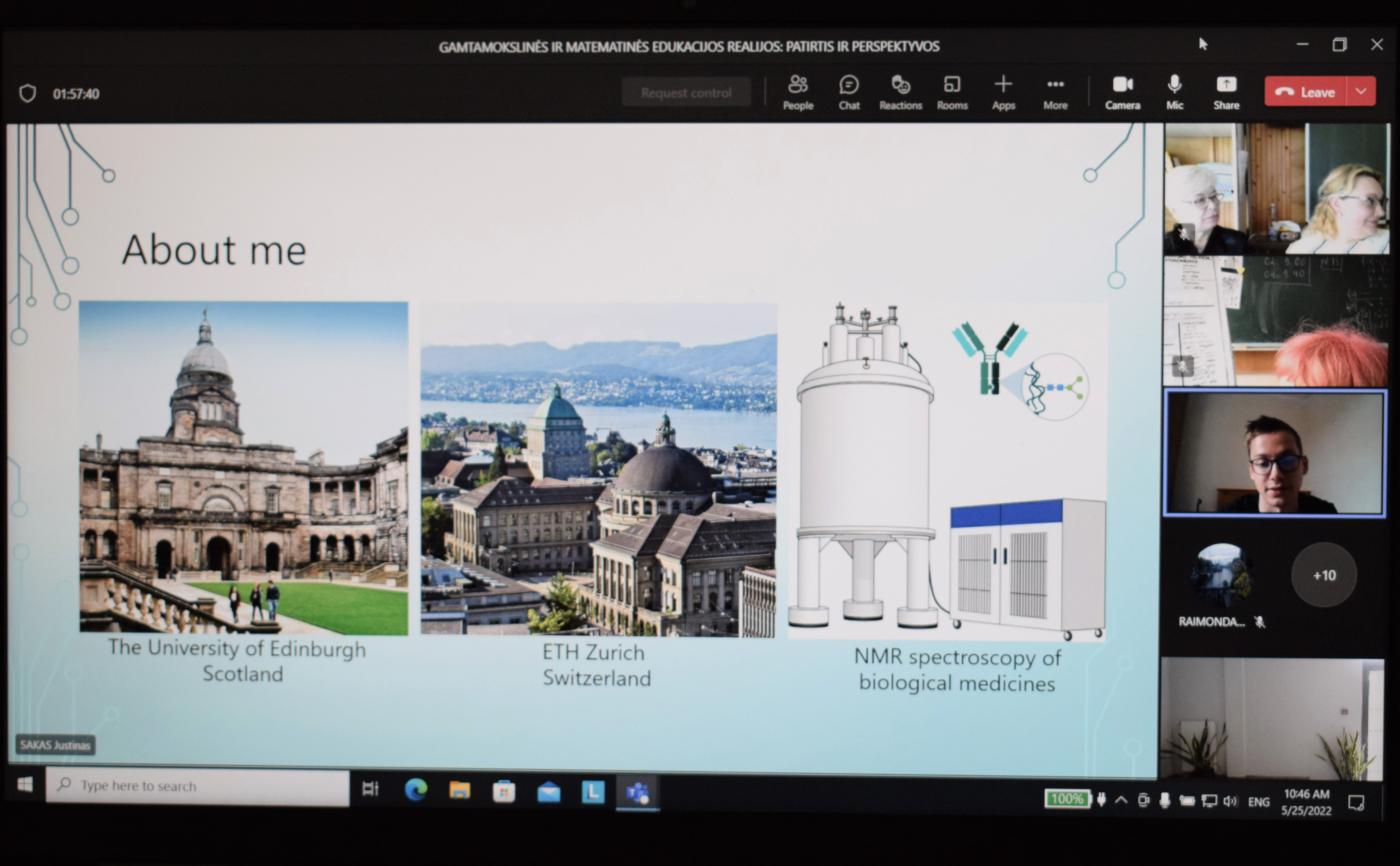The image size is (1400, 866).
Task: Click the red Leave button
Action: coord(1306,92)
